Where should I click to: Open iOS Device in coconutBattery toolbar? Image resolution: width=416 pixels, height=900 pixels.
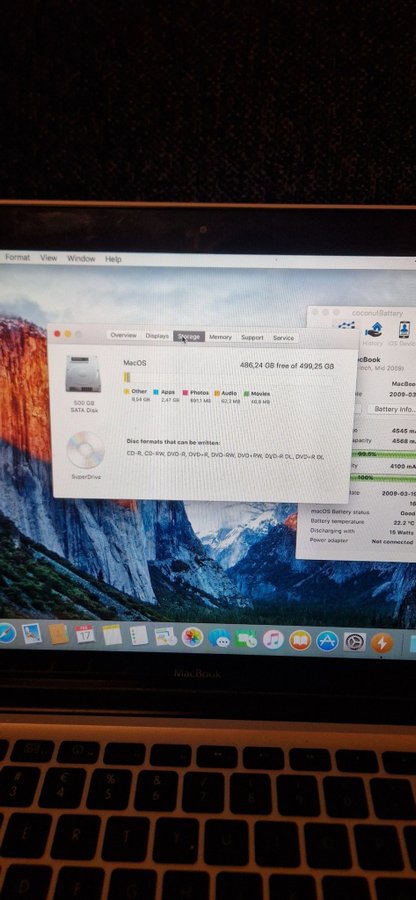403,334
